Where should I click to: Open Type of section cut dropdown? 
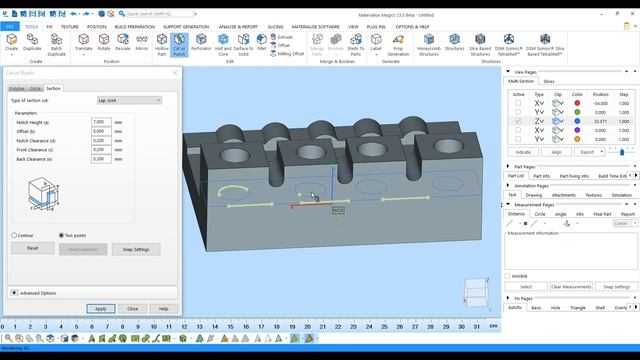pyautogui.click(x=129, y=100)
